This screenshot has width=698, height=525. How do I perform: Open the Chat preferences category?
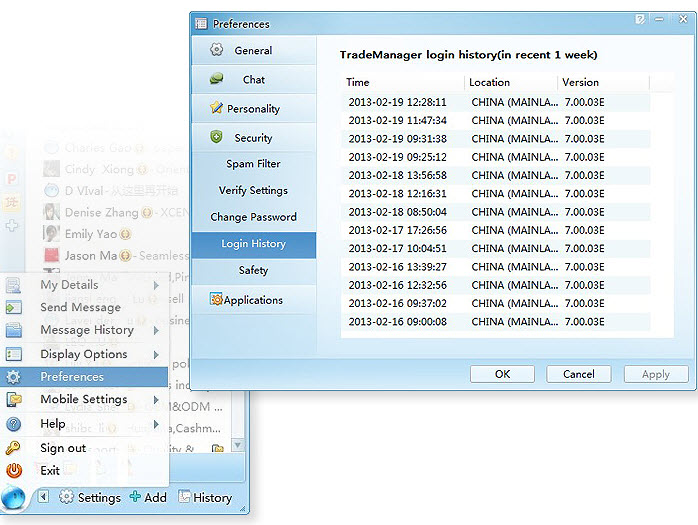pos(253,80)
